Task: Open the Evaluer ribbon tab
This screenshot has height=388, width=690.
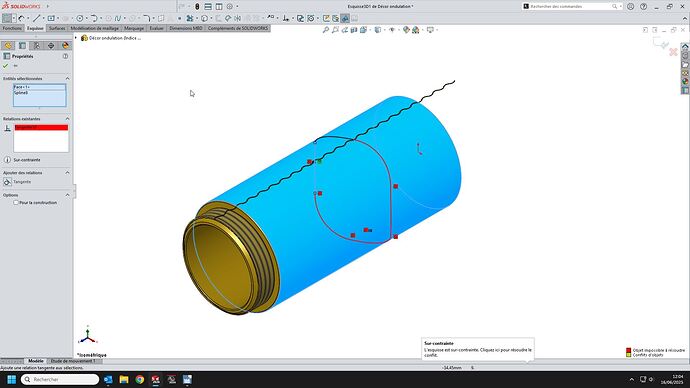Action: pyautogui.click(x=156, y=28)
